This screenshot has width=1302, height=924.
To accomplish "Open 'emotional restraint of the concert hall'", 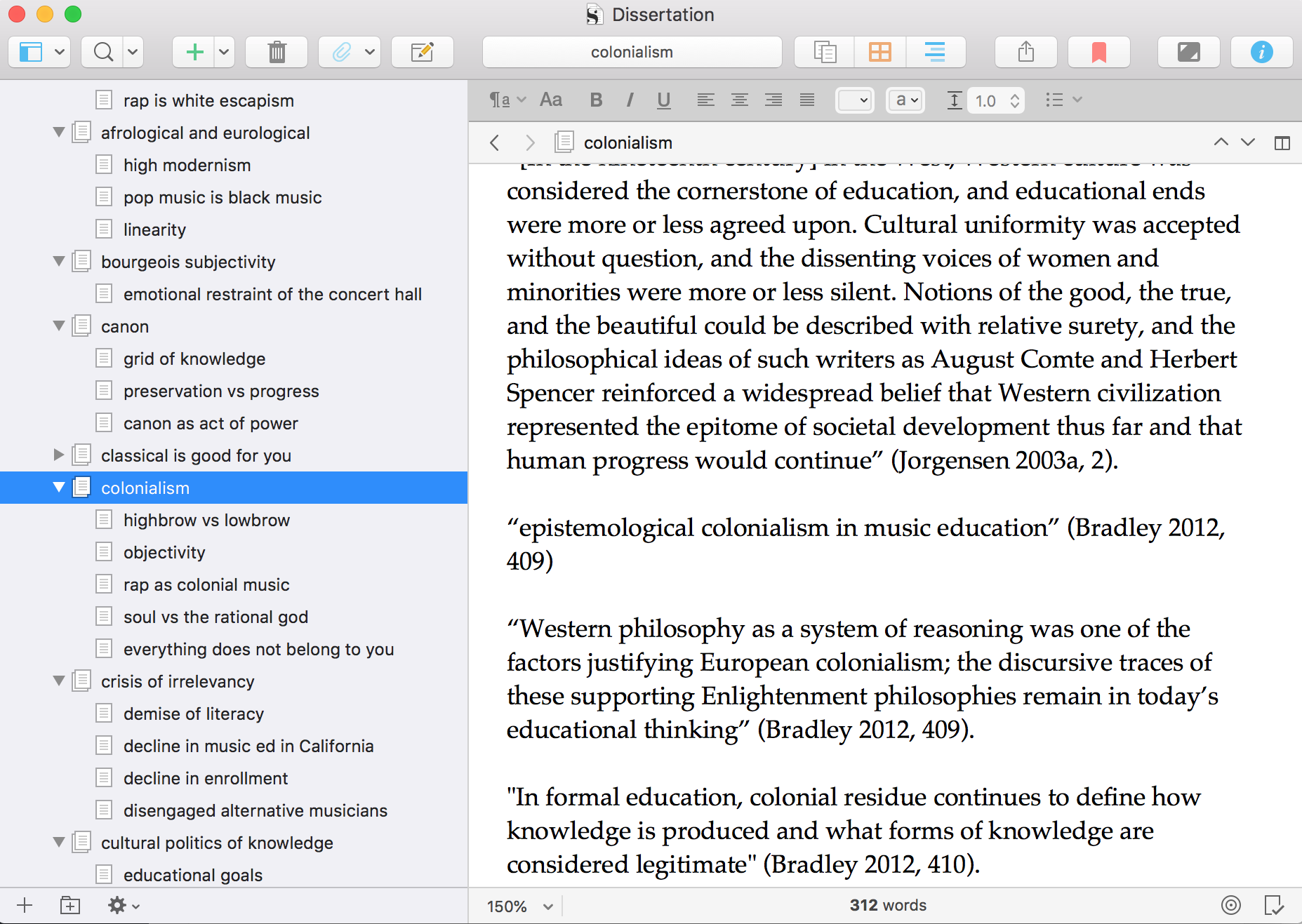I will coord(234,294).
